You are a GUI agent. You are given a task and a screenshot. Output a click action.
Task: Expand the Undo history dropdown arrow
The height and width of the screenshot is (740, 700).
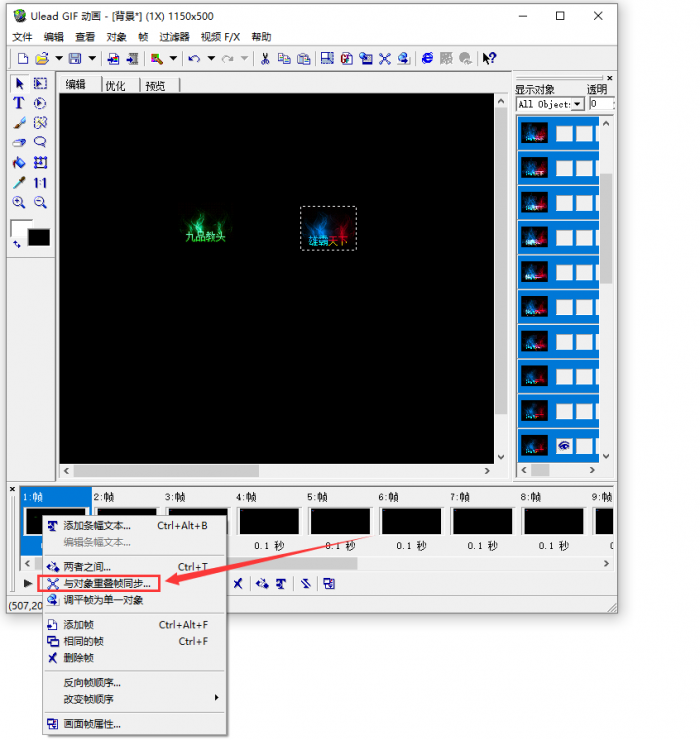210,59
